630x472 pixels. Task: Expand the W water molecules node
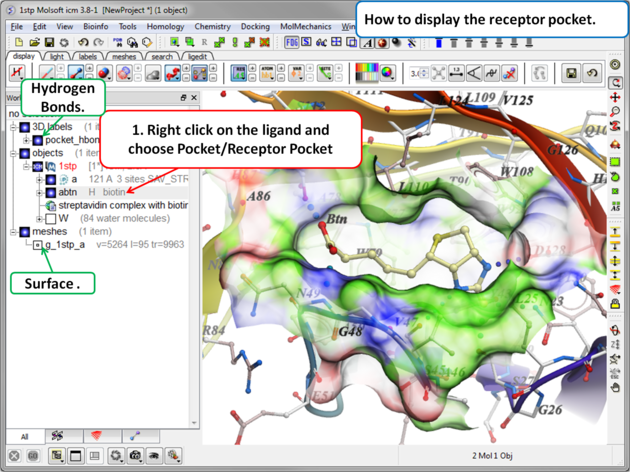[x=39, y=219]
